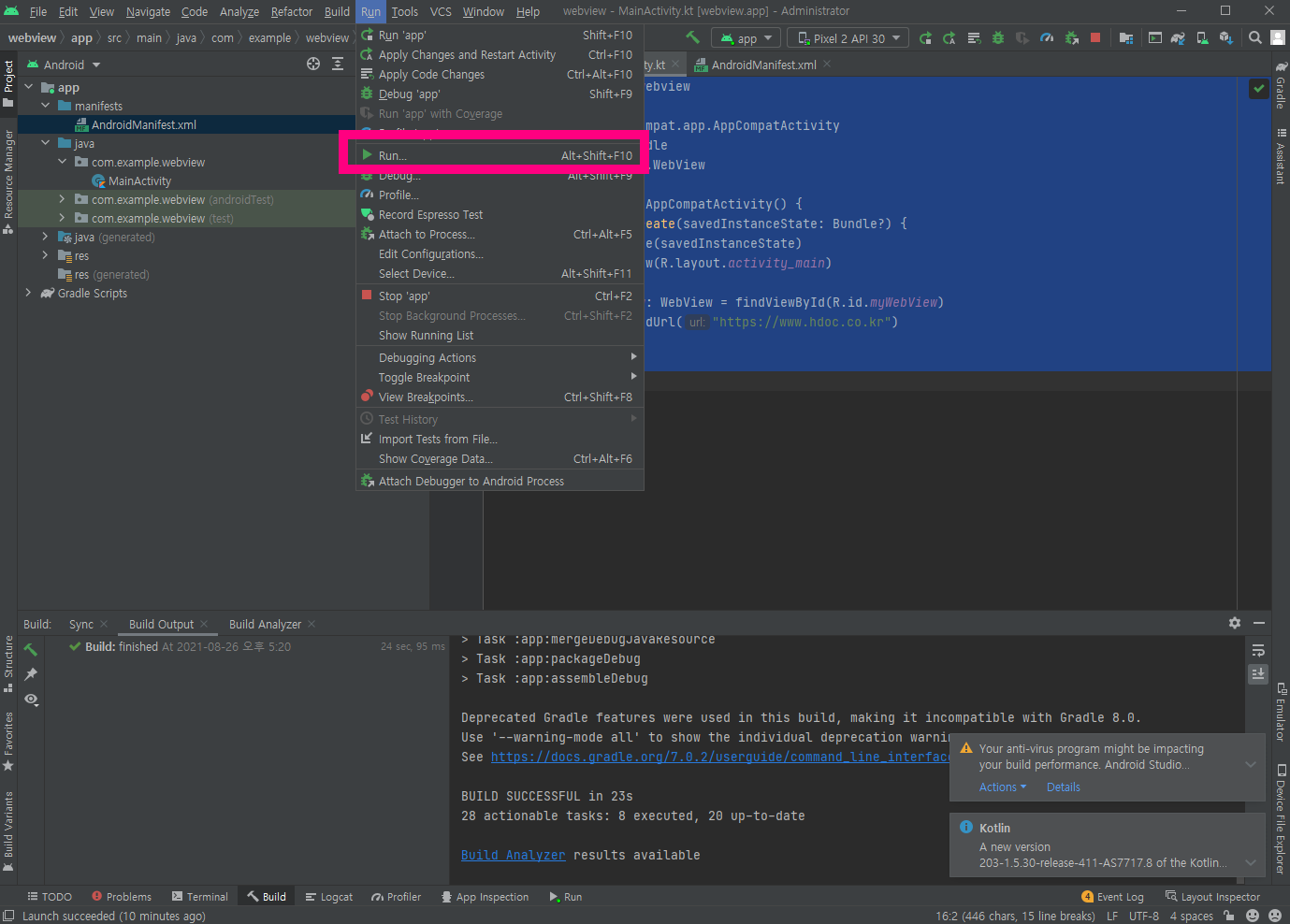
Task: Open the AVD Manager toolbar icon
Action: [x=1202, y=38]
